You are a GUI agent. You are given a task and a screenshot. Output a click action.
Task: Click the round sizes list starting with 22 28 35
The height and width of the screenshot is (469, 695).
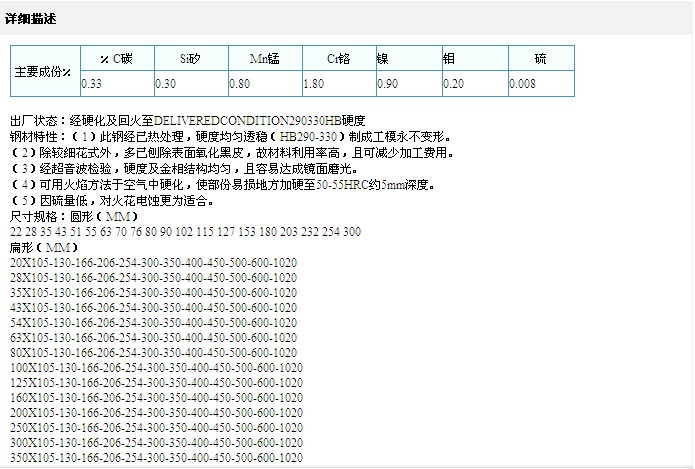pos(185,232)
